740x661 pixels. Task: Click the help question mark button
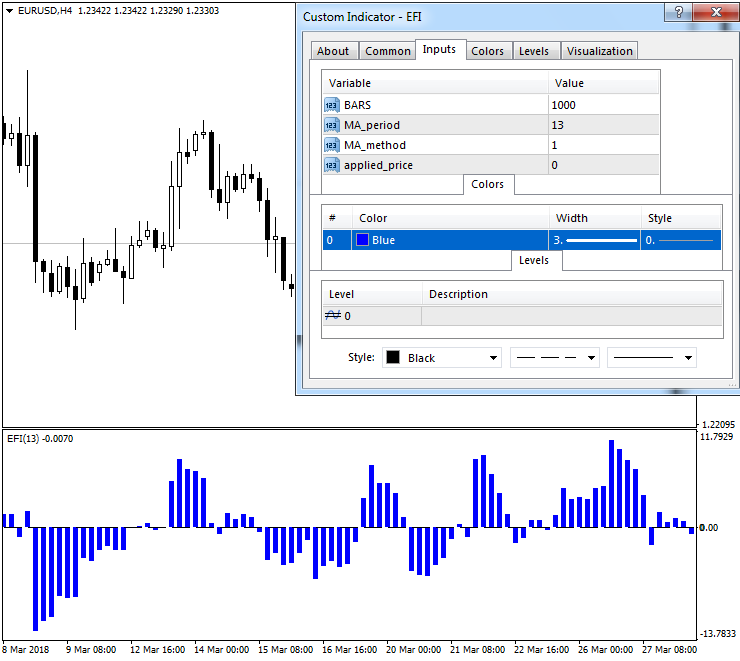point(678,12)
